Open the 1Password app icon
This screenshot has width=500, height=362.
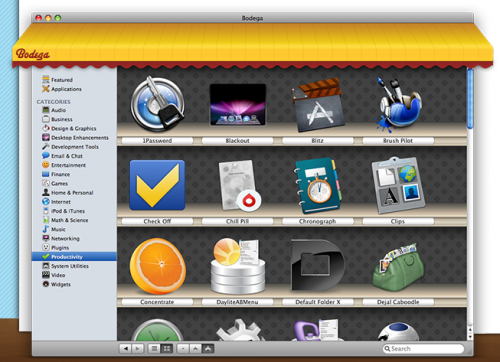pos(157,104)
